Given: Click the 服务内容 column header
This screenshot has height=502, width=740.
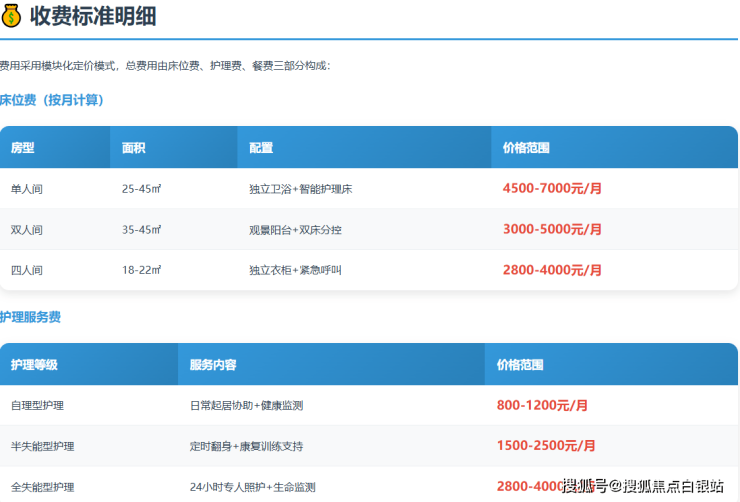Looking at the screenshot, I should (213, 365).
